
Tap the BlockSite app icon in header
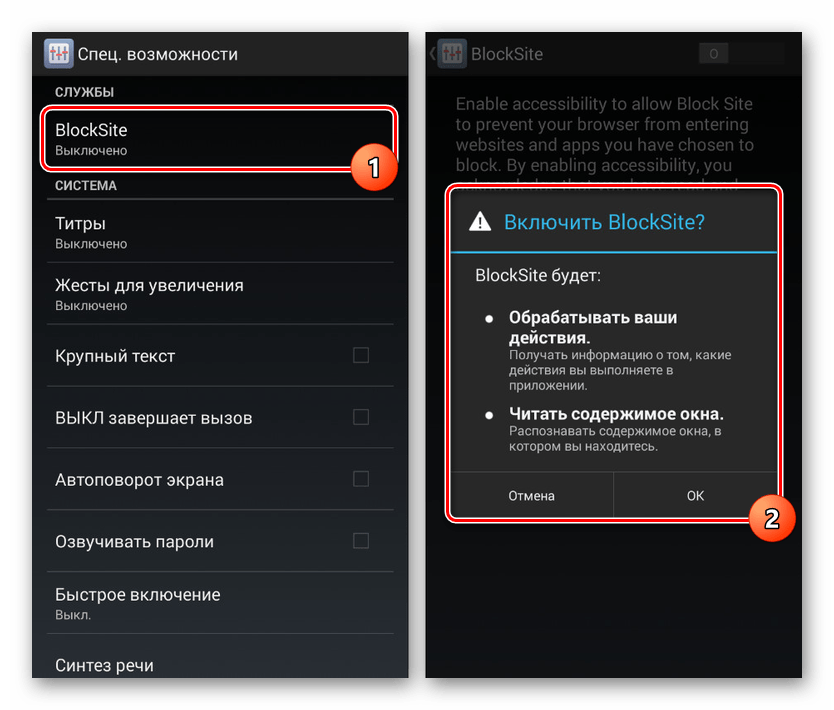tap(452, 54)
